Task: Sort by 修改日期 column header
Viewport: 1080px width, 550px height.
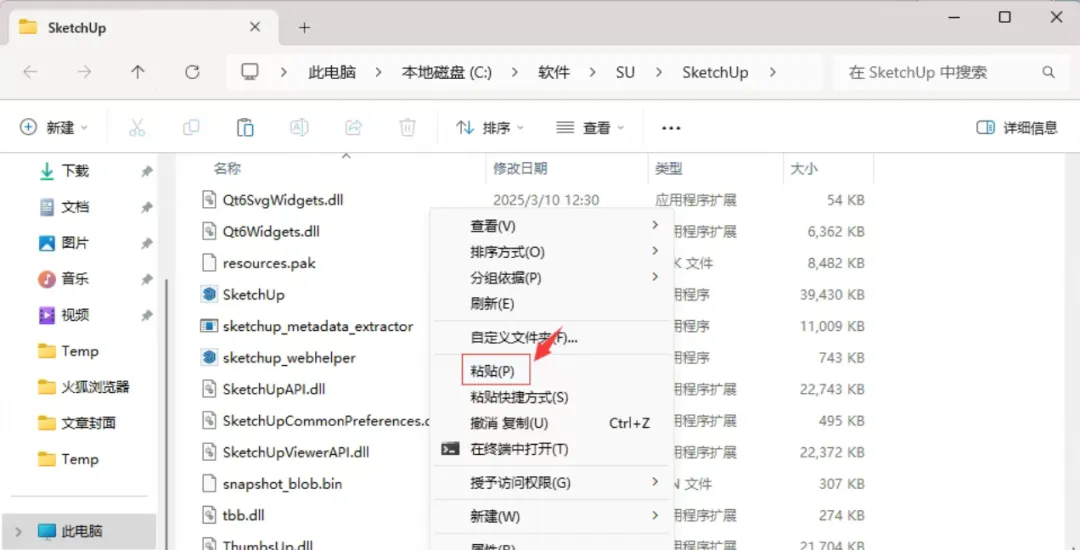Action: click(x=520, y=169)
